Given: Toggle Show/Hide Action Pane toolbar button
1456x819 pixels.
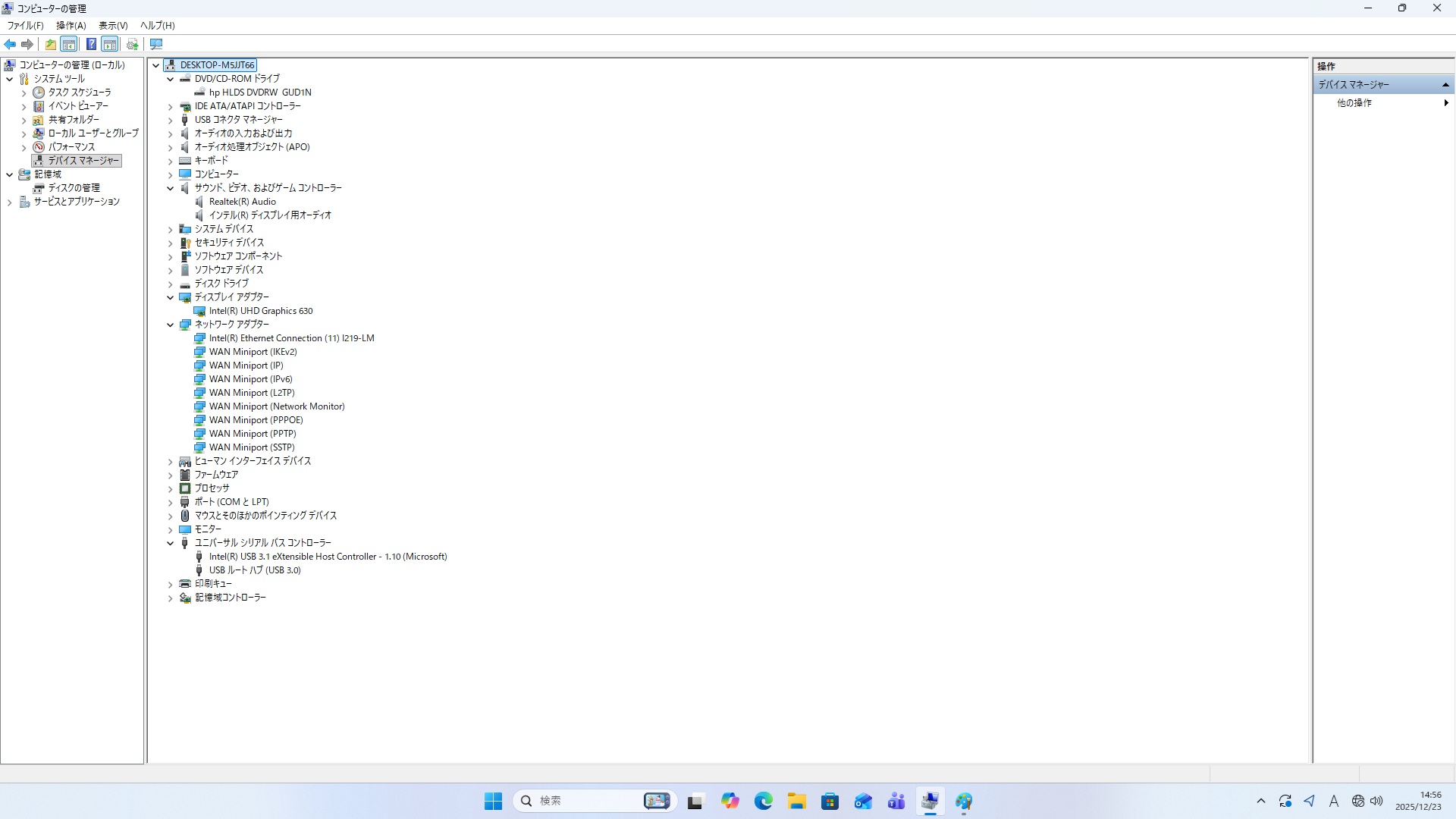Looking at the screenshot, I should 110,45.
